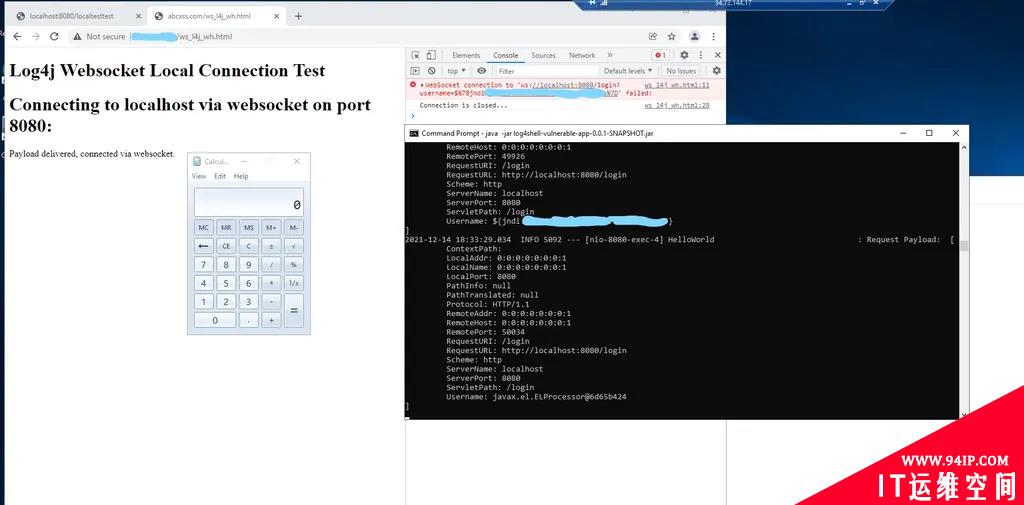The image size is (1024, 505).
Task: Click the decimal point key on Calculator
Action: tap(249, 320)
